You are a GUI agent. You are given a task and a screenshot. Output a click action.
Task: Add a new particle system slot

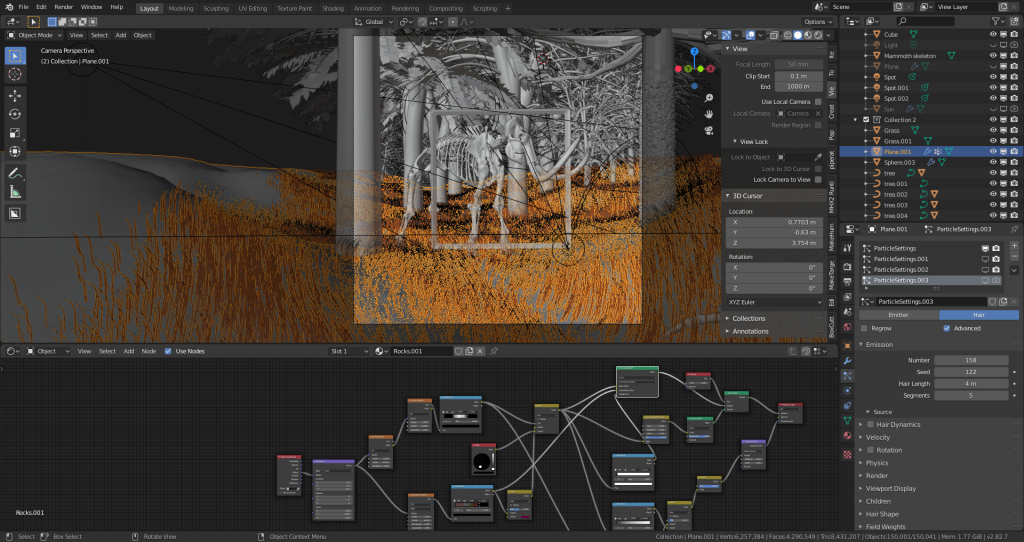click(x=1014, y=246)
